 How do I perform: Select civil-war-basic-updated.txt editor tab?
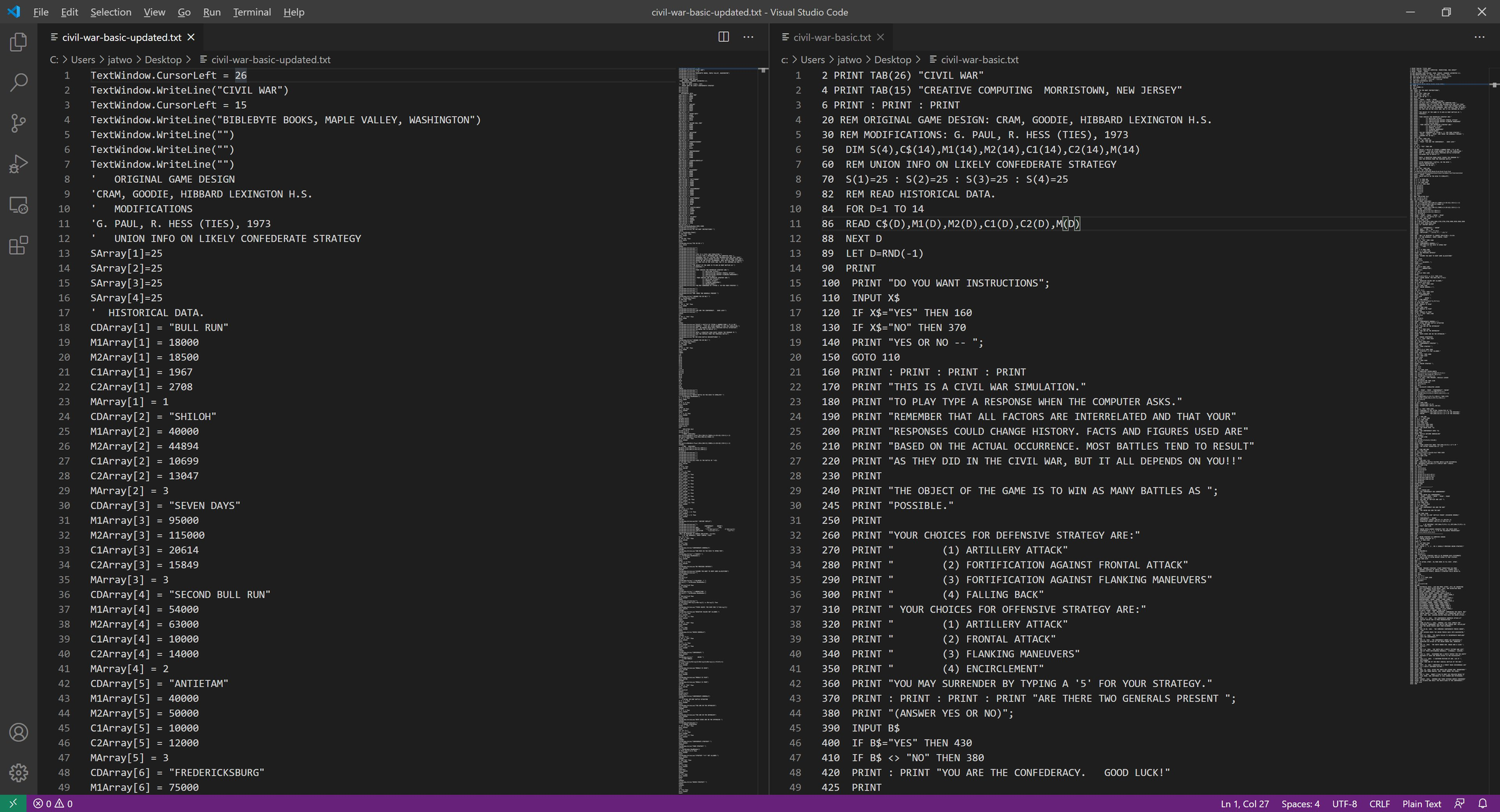pyautogui.click(x=119, y=37)
